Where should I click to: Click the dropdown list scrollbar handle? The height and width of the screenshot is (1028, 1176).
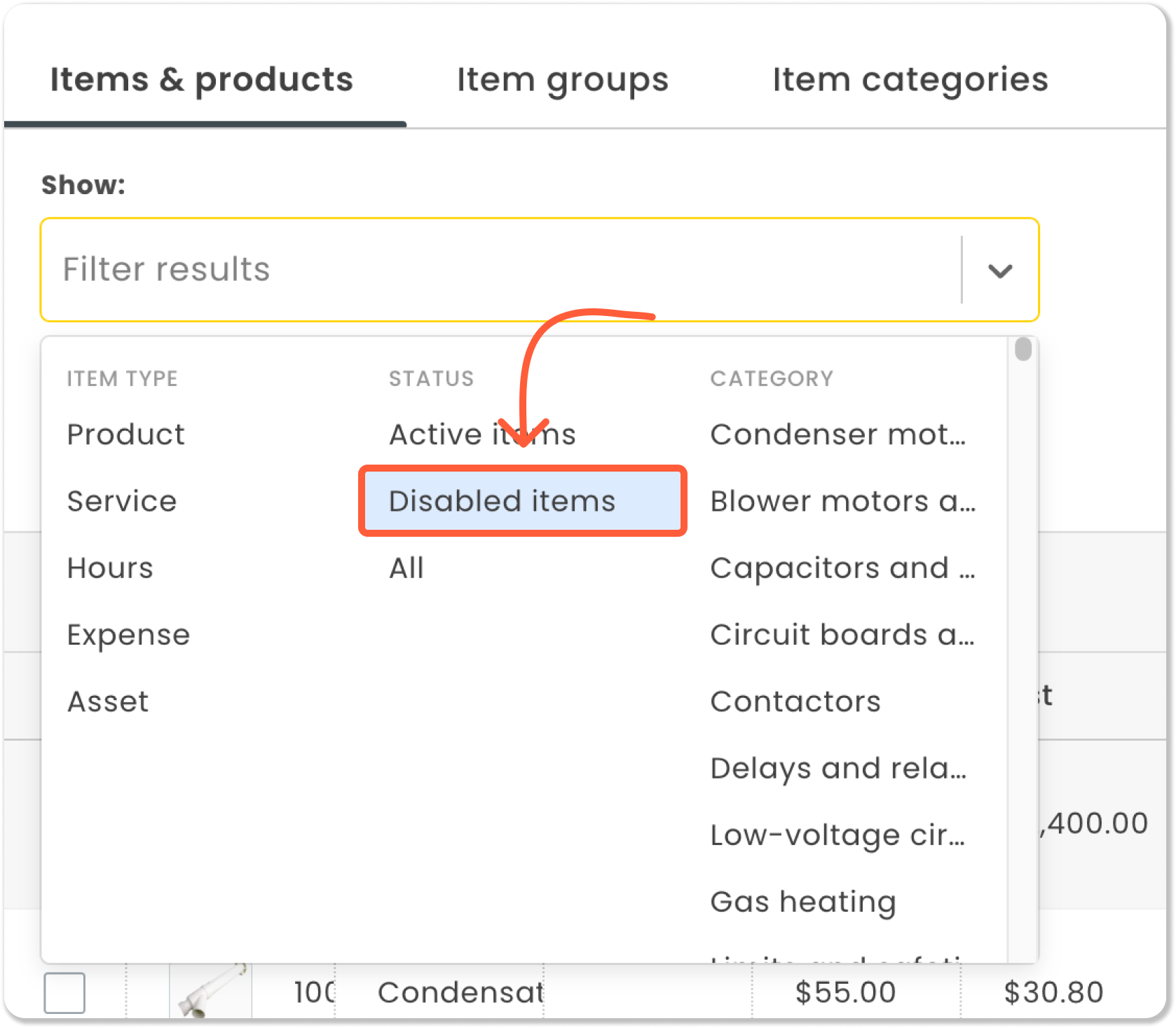click(1023, 349)
